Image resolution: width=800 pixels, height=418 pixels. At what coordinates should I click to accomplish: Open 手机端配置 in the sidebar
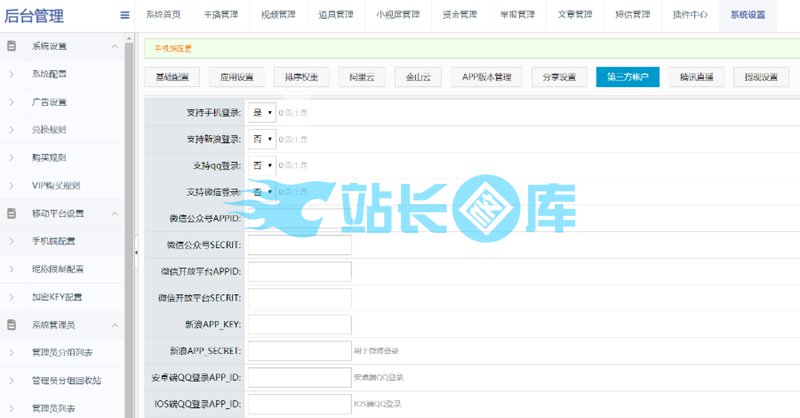[54, 241]
